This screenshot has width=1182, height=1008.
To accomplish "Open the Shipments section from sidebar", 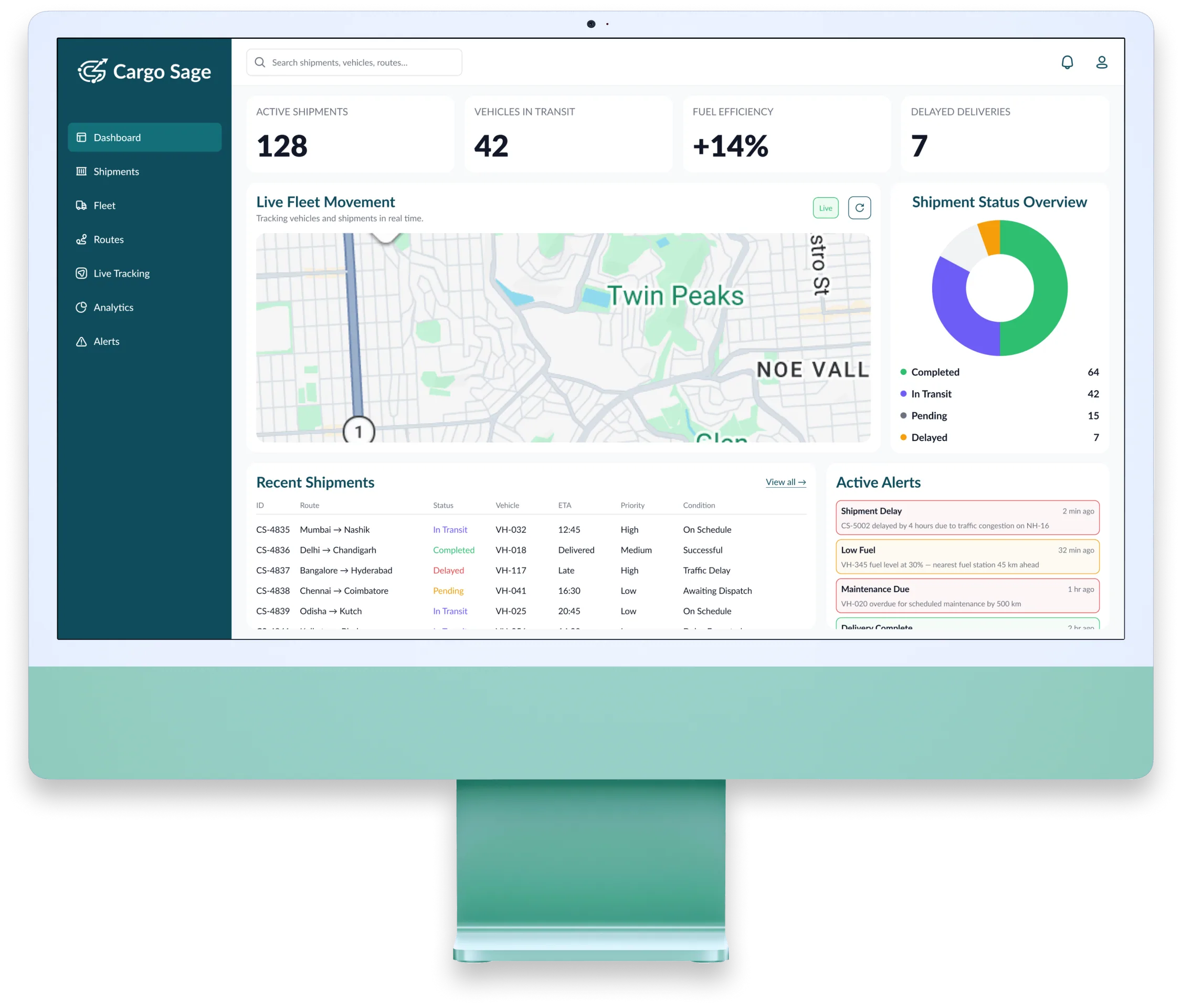I will [x=116, y=171].
